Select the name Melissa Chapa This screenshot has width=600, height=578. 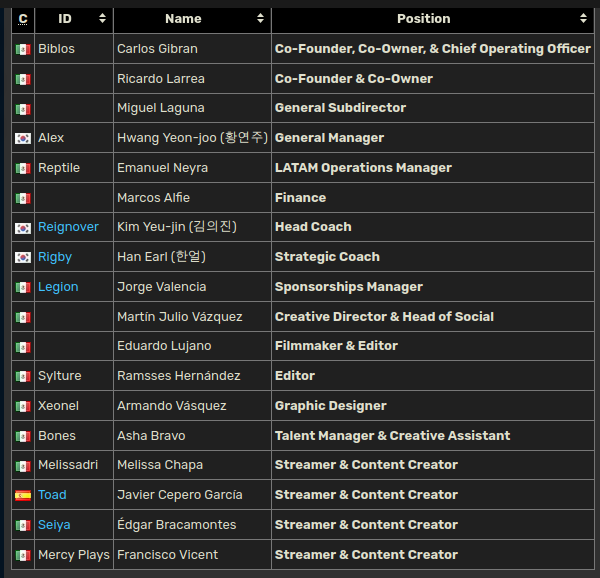coord(160,465)
